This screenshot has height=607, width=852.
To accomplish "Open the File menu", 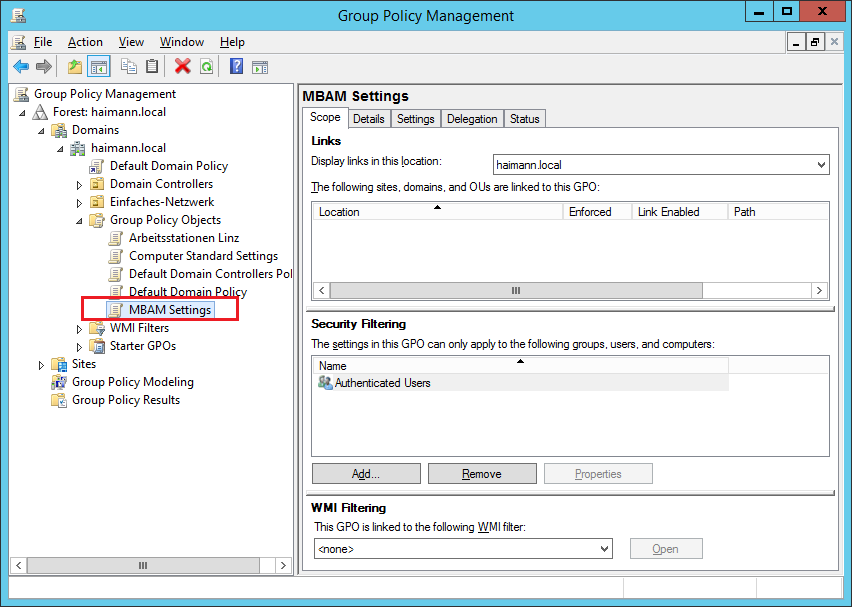I will pos(43,42).
